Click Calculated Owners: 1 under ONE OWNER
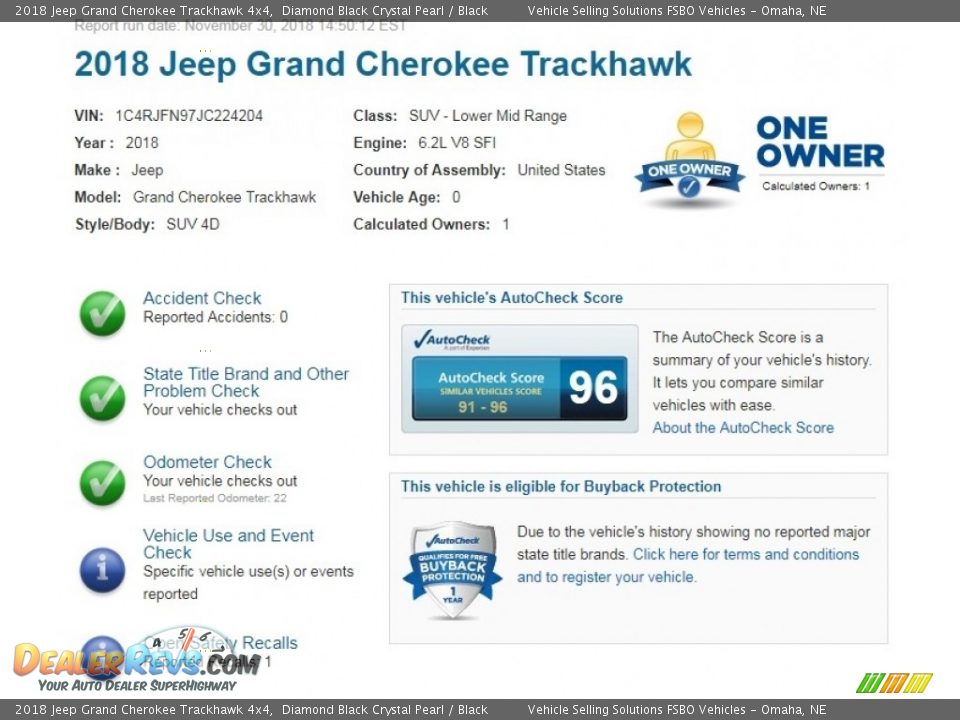 [x=816, y=186]
